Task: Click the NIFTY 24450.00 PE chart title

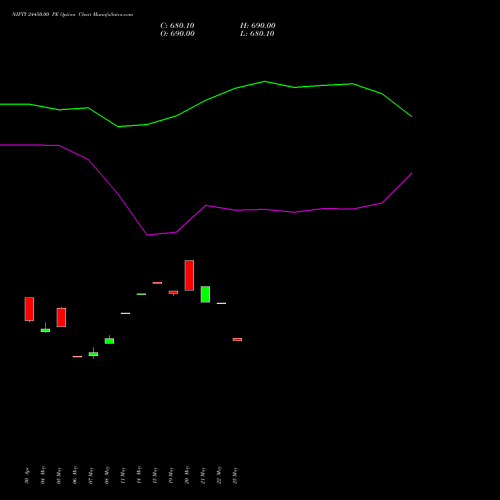Action: (x=72, y=14)
